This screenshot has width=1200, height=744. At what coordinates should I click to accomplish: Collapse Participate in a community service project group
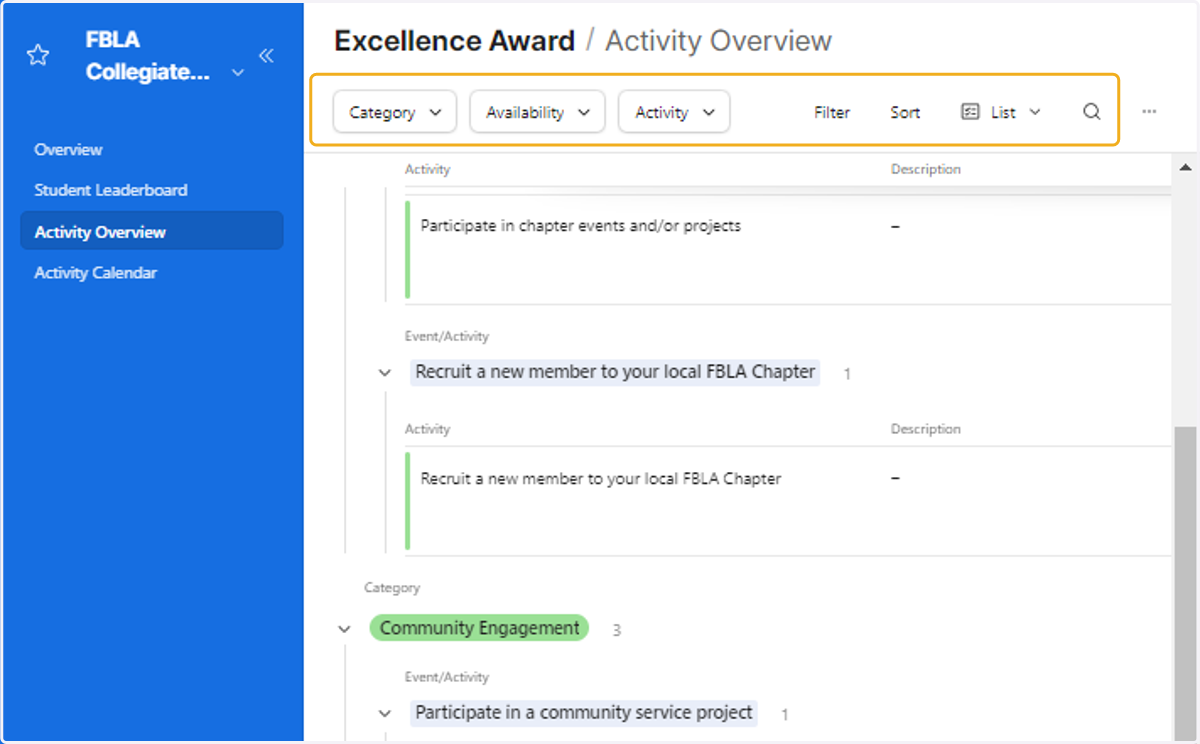[x=385, y=714]
